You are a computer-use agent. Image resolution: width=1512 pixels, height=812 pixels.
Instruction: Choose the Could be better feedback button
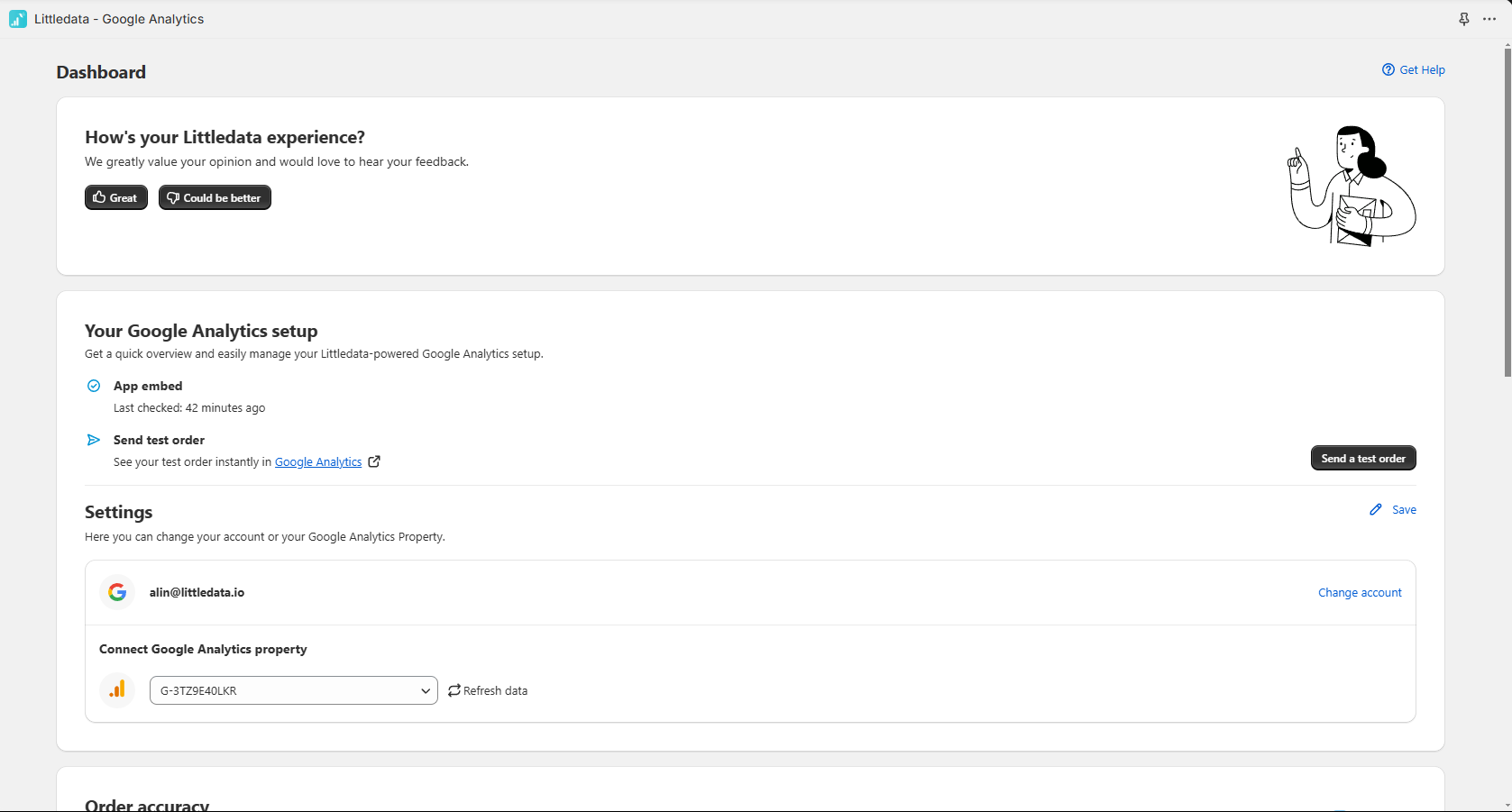coord(215,197)
